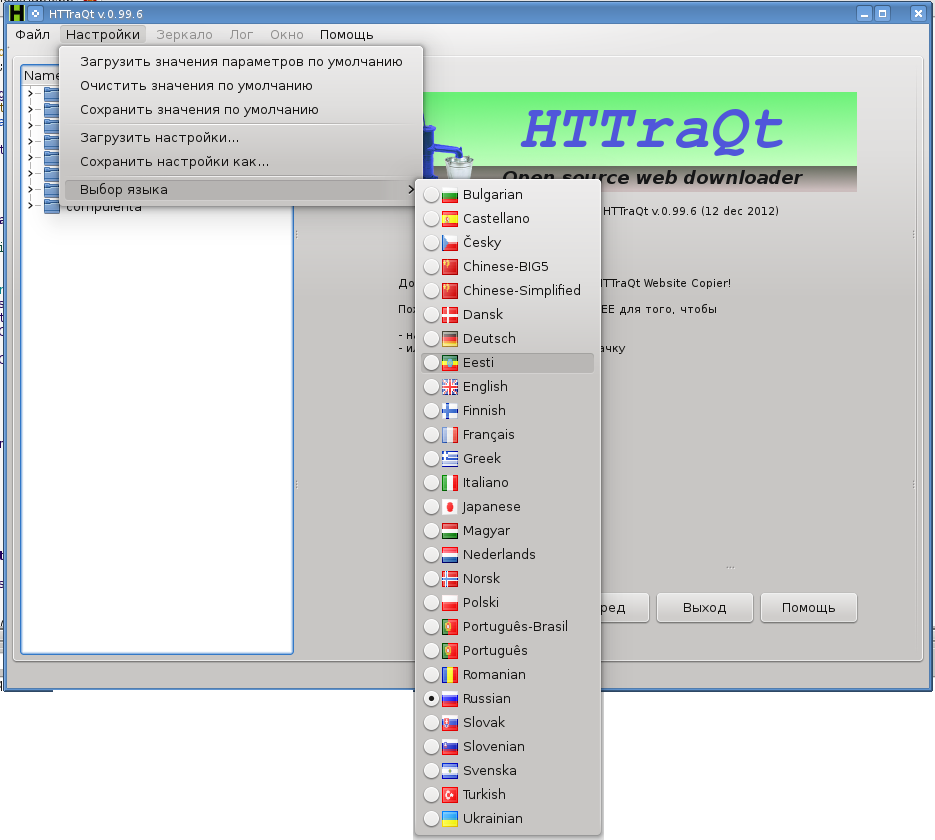Image resolution: width=935 pixels, height=840 pixels.
Task: Click the Finnish flag icon
Action: [450, 411]
